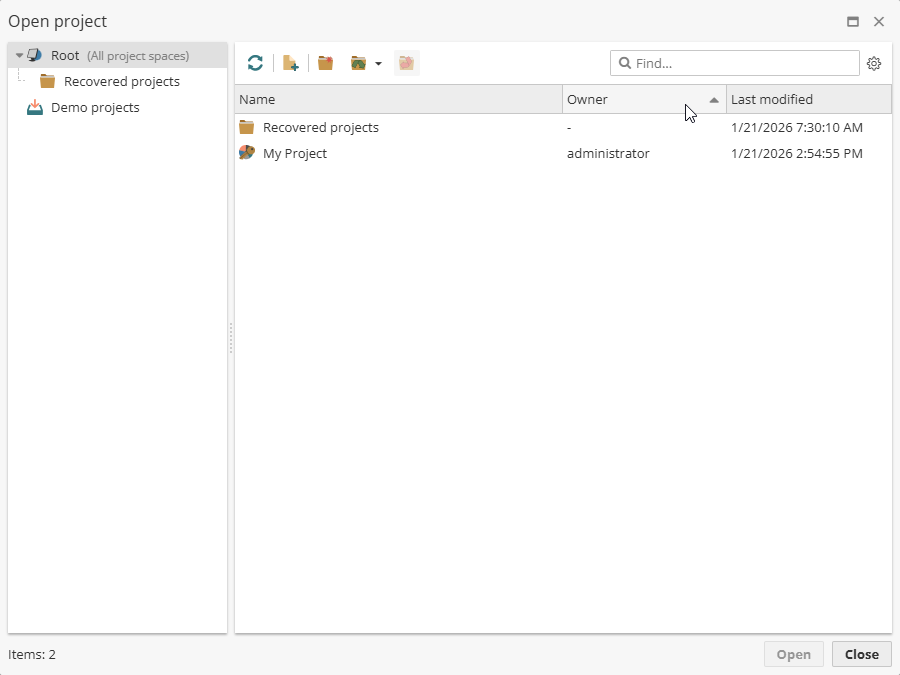Collapse the Root tree node

[x=17, y=55]
